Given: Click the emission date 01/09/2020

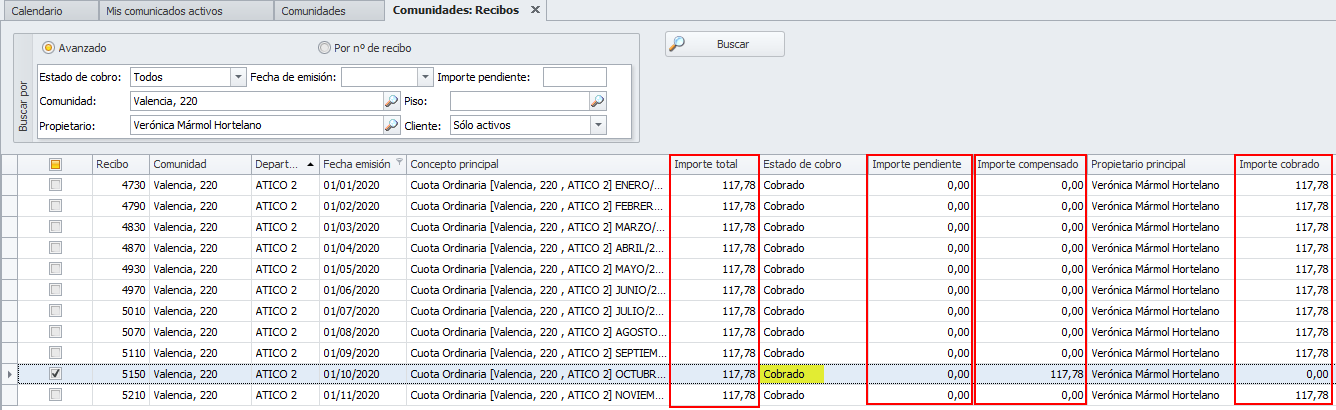Looking at the screenshot, I should [351, 353].
